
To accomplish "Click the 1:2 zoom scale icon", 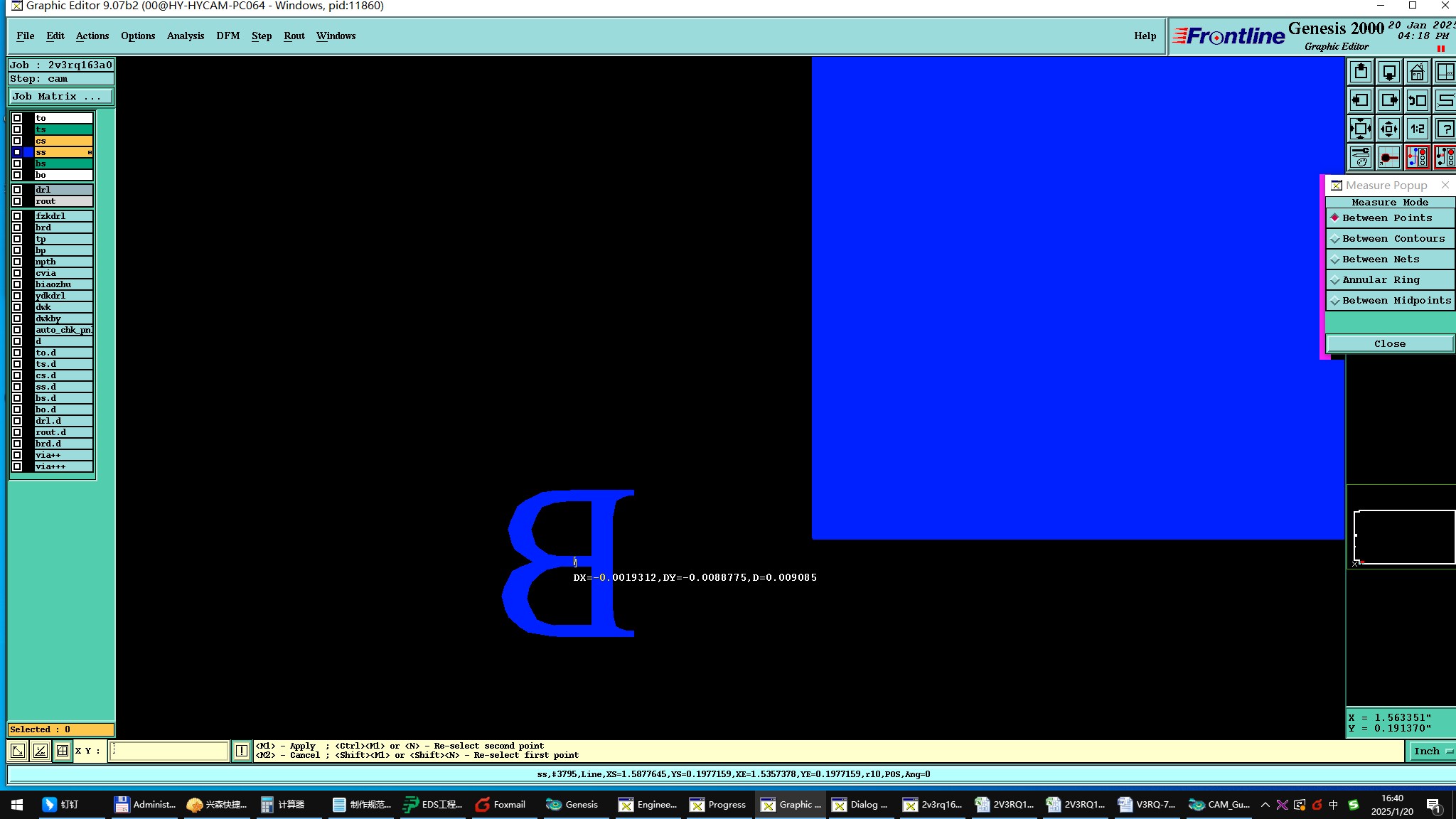I will coord(1417,129).
